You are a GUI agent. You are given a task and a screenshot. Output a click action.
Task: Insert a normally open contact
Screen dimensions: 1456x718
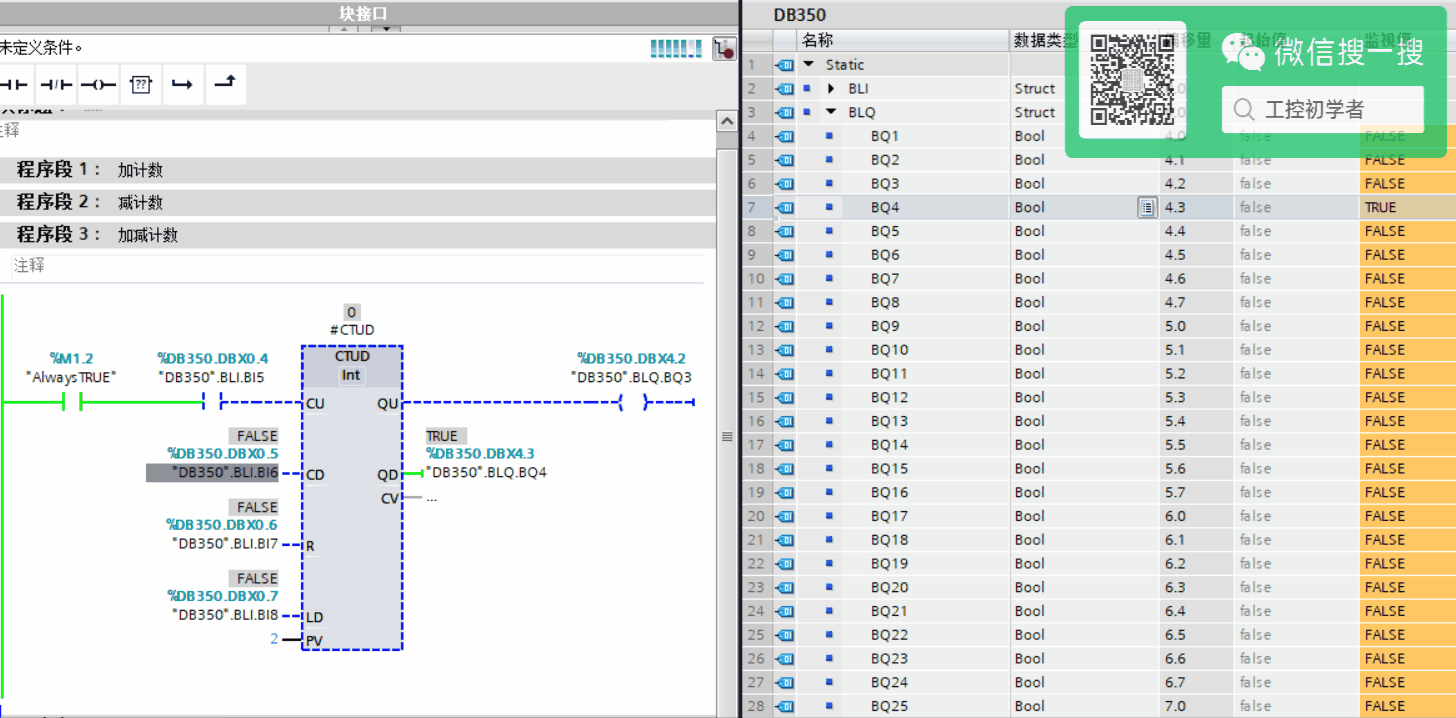[x=14, y=85]
